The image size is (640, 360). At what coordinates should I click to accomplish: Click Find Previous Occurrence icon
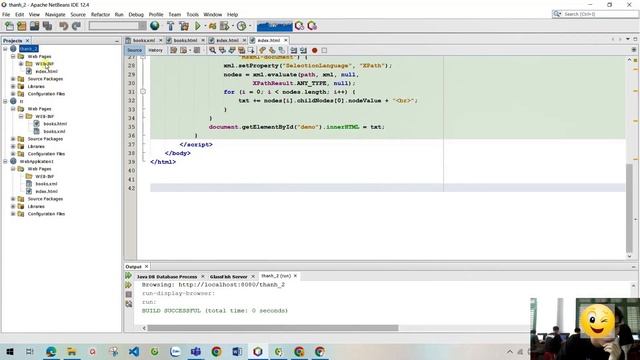tap(222, 50)
